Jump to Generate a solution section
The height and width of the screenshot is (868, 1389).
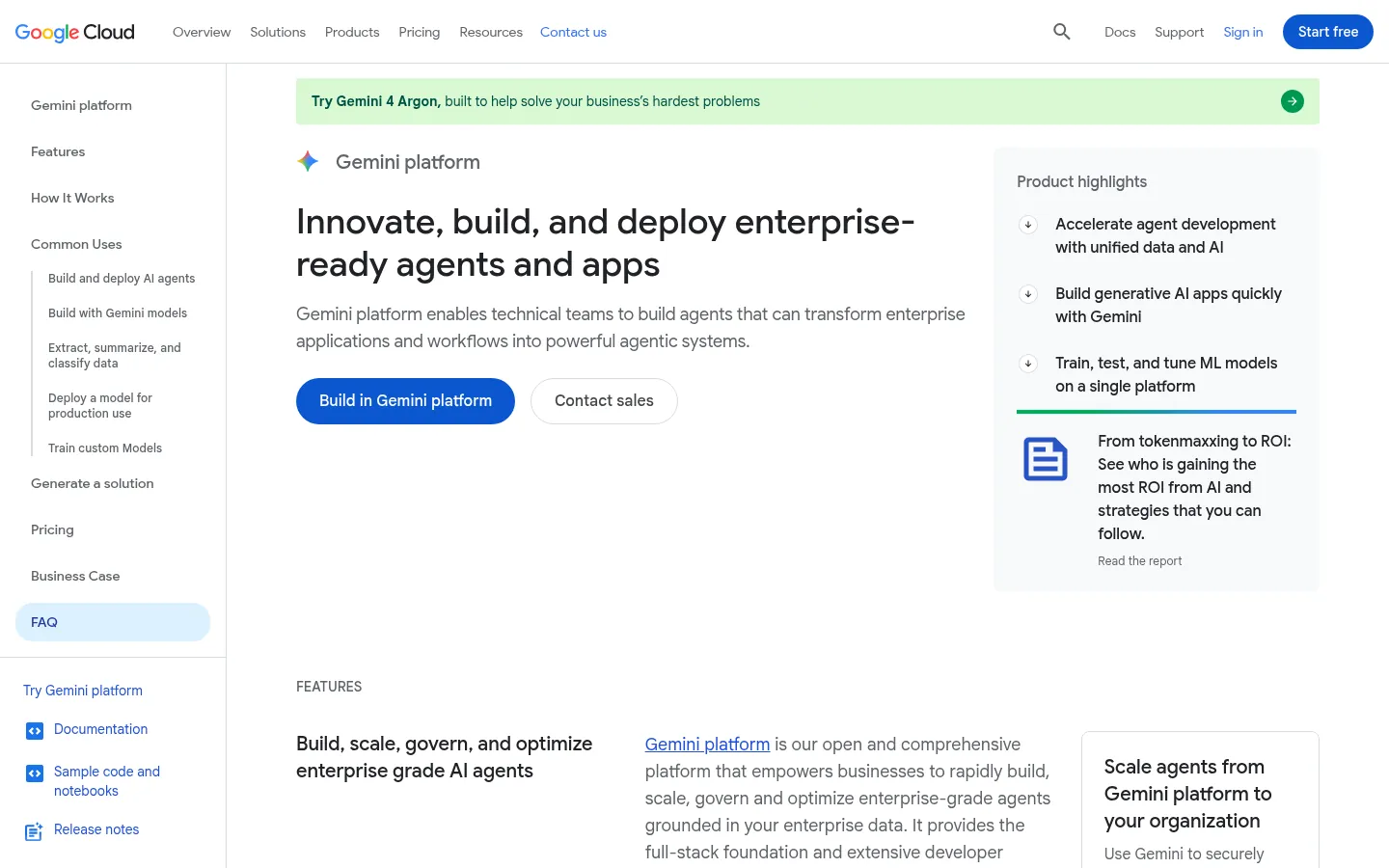[93, 483]
